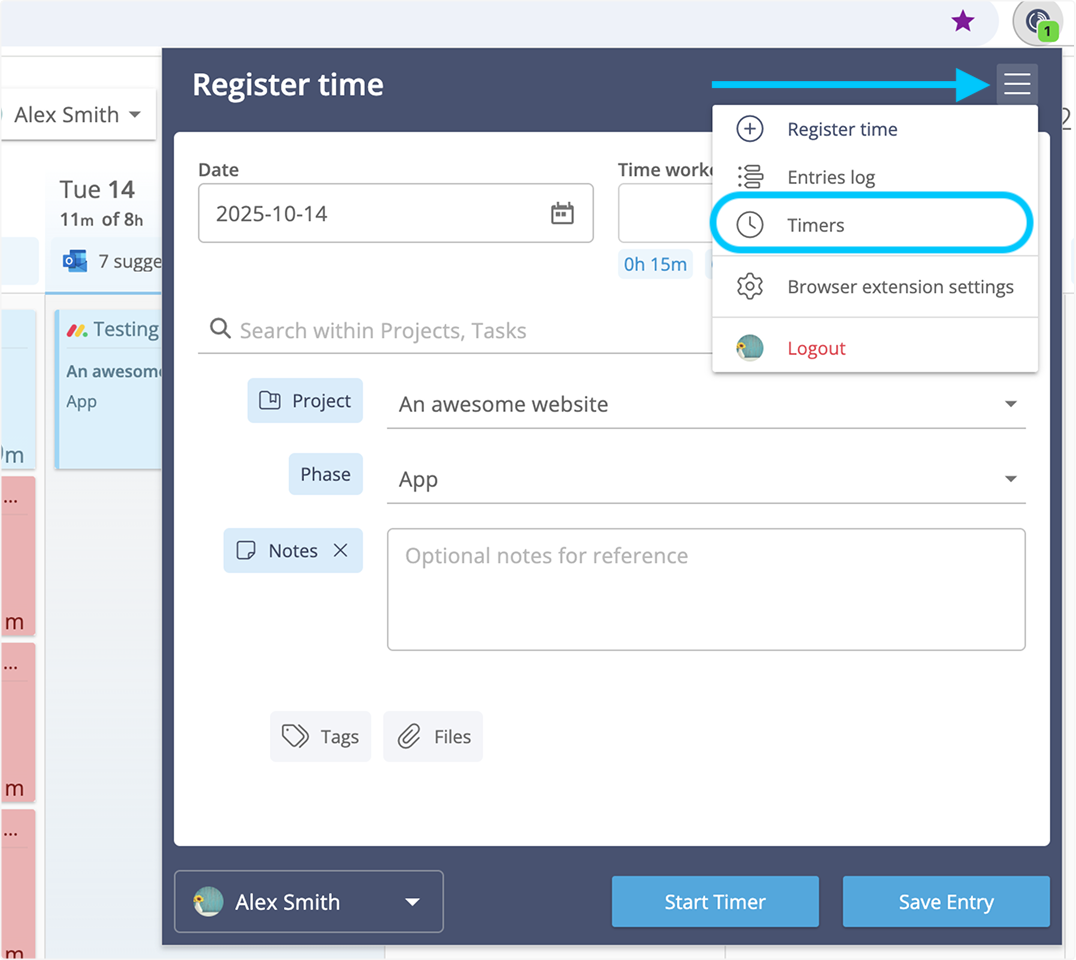
Task: Select the 0h 15m time suggestion chip
Action: tap(655, 263)
